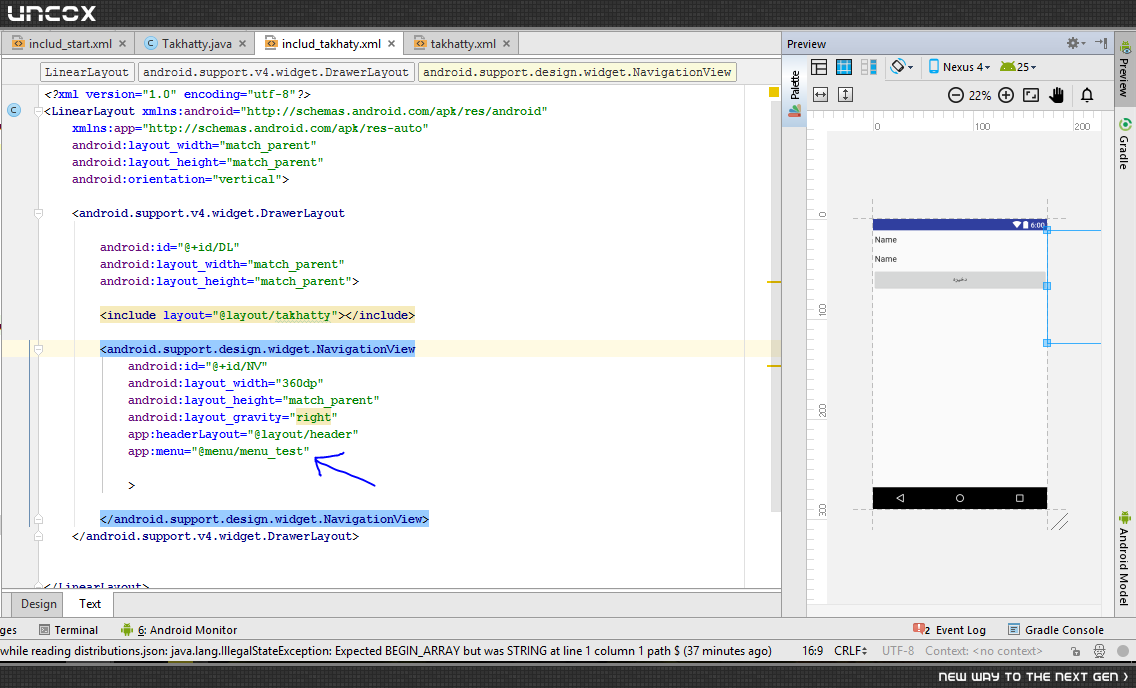This screenshot has width=1136, height=688.
Task: Close the includ_takhaty.xml tab
Action: 391,43
